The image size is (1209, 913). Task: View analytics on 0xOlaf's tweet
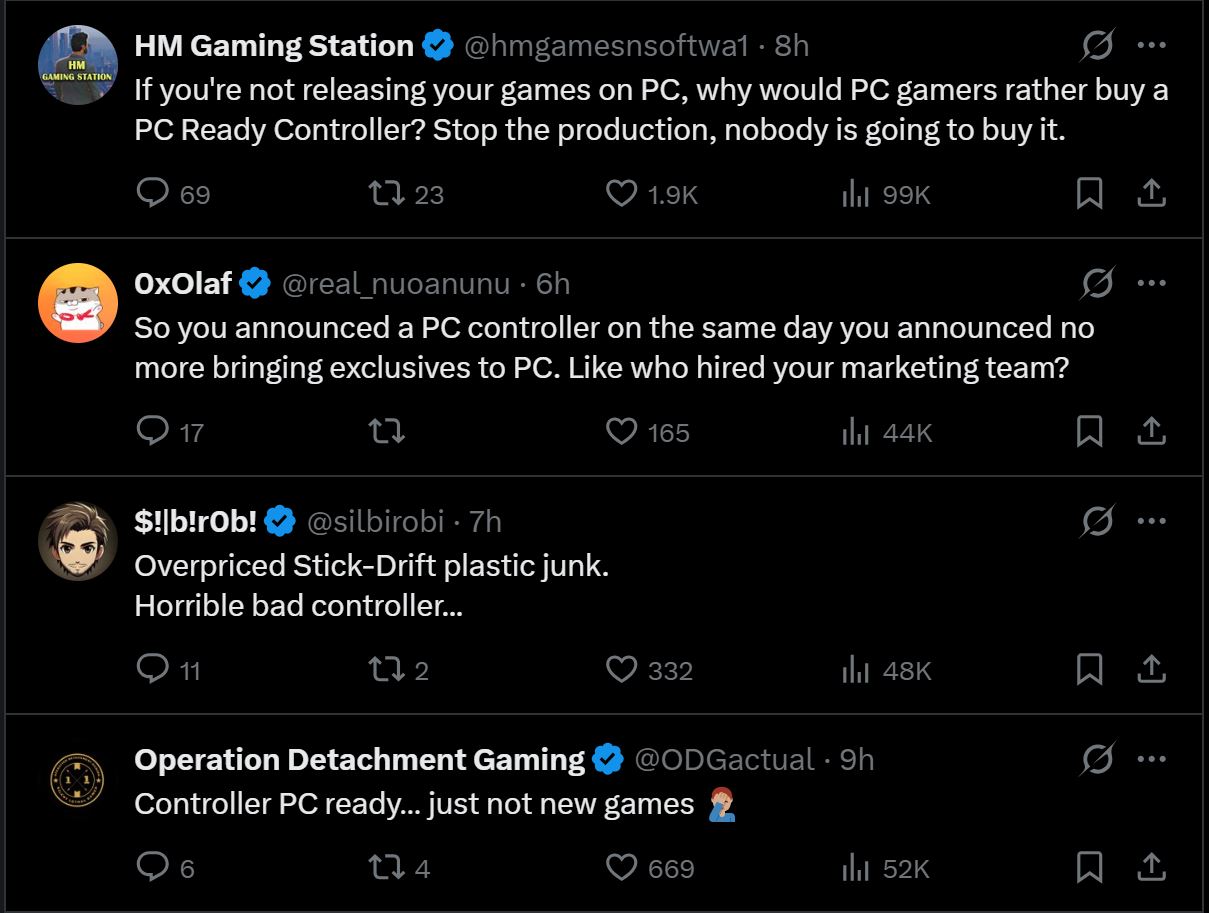click(x=857, y=432)
